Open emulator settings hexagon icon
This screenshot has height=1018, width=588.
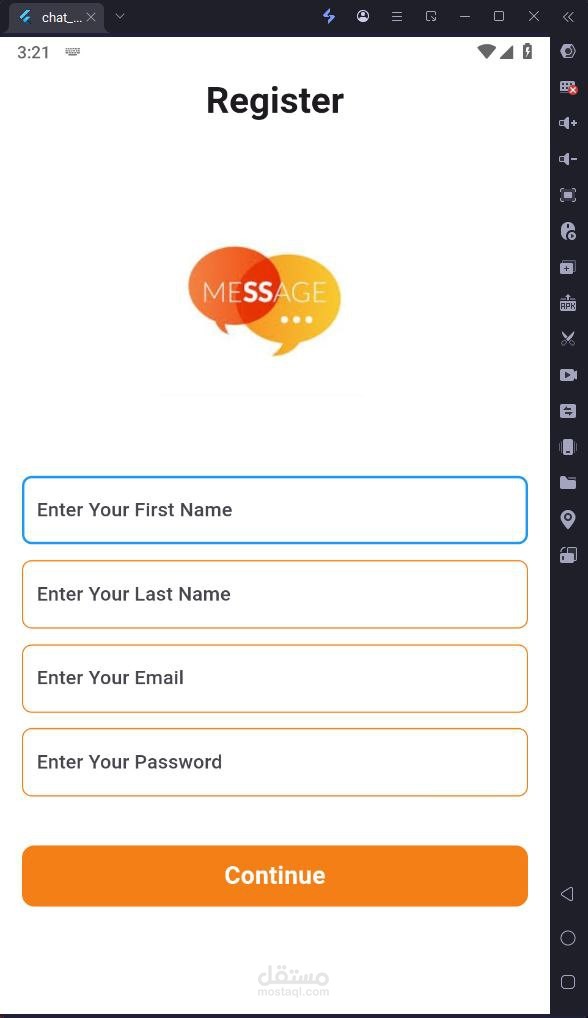[x=568, y=51]
